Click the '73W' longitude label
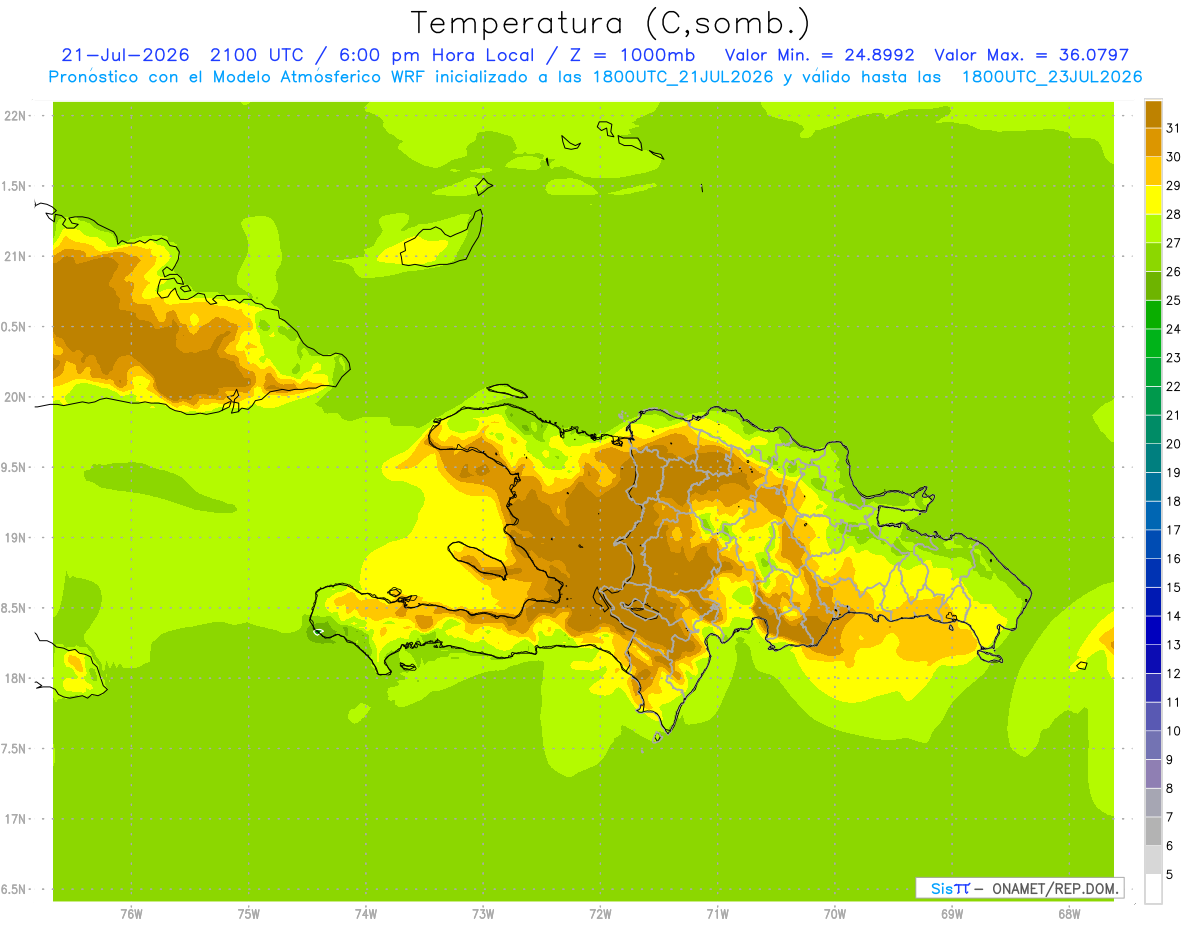The height and width of the screenshot is (927, 1200). pos(483,913)
